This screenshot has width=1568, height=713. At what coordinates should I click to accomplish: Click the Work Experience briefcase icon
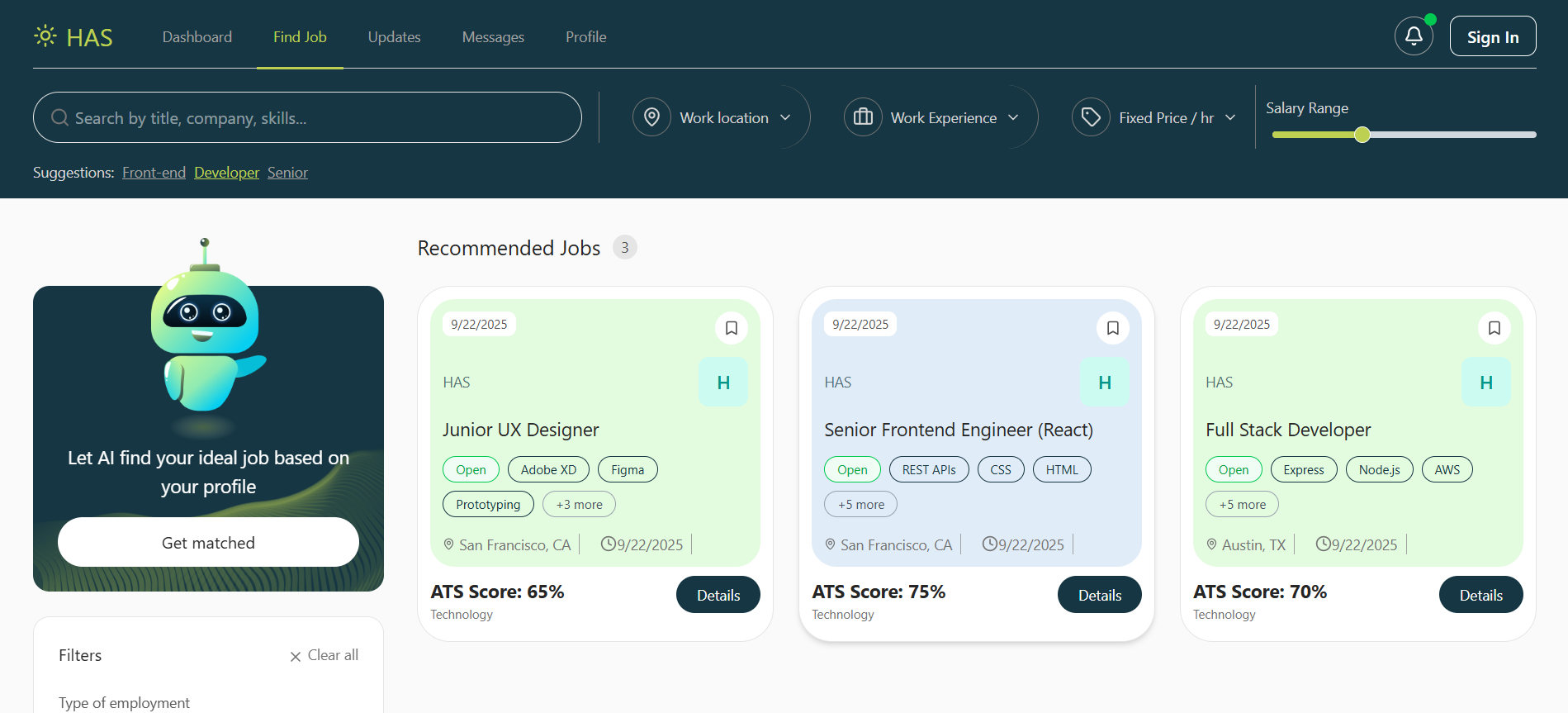(863, 117)
